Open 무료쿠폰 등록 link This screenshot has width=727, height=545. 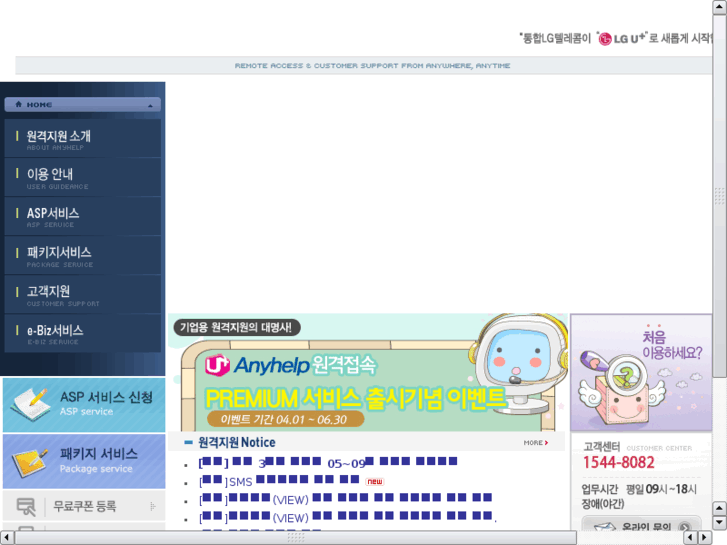(85, 506)
